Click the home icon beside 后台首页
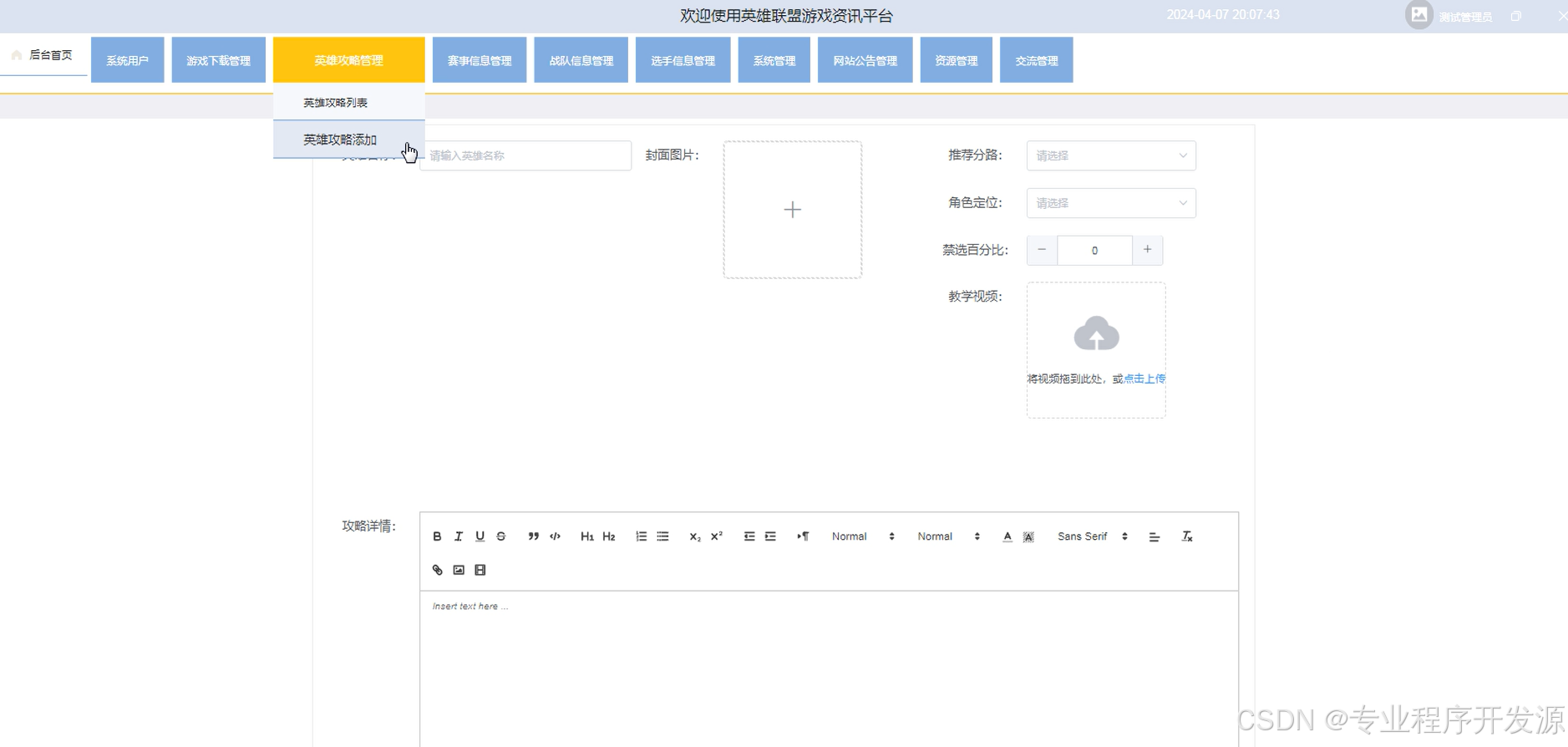 [17, 55]
